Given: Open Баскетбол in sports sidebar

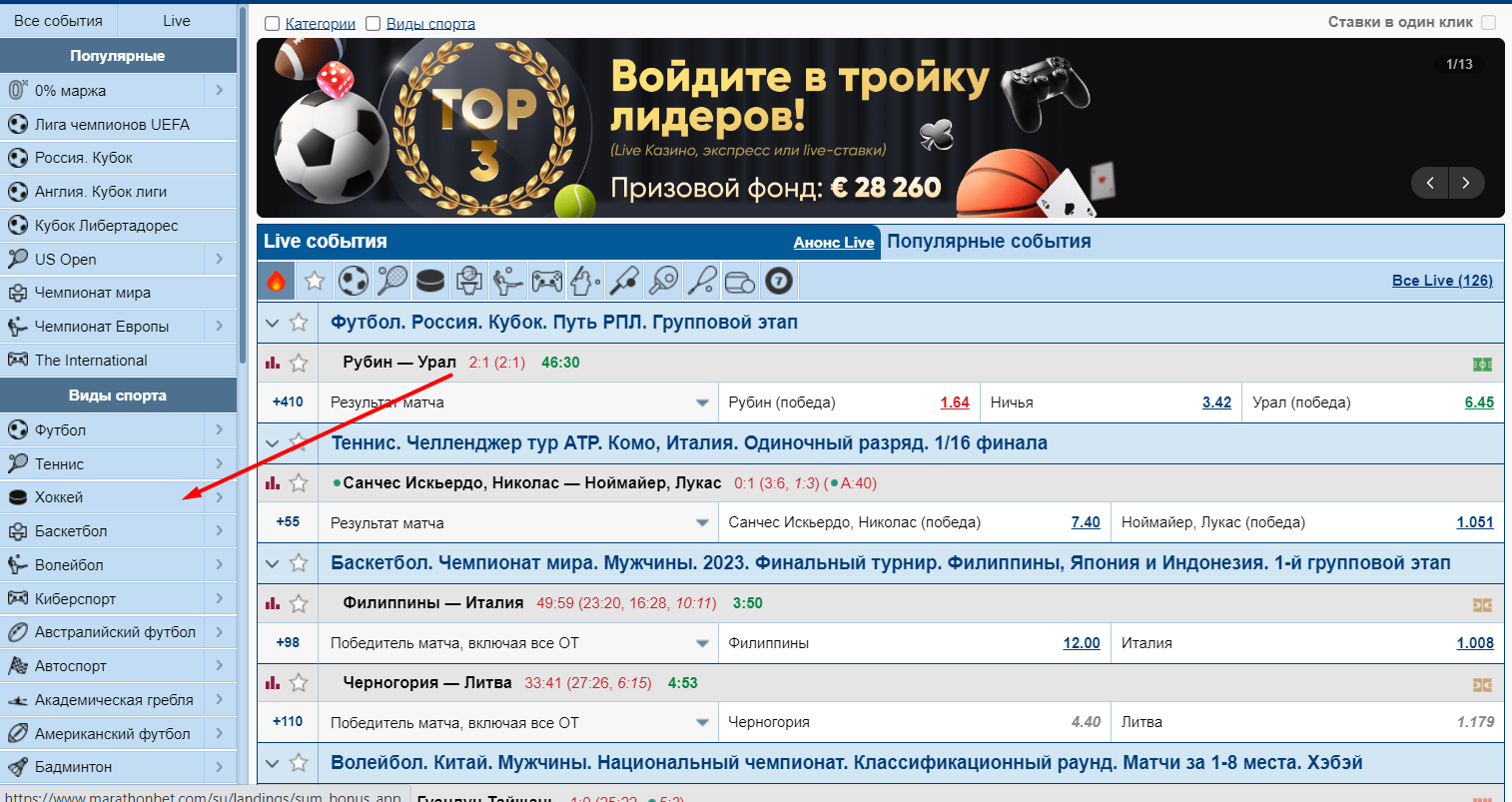Looking at the screenshot, I should [x=102, y=531].
